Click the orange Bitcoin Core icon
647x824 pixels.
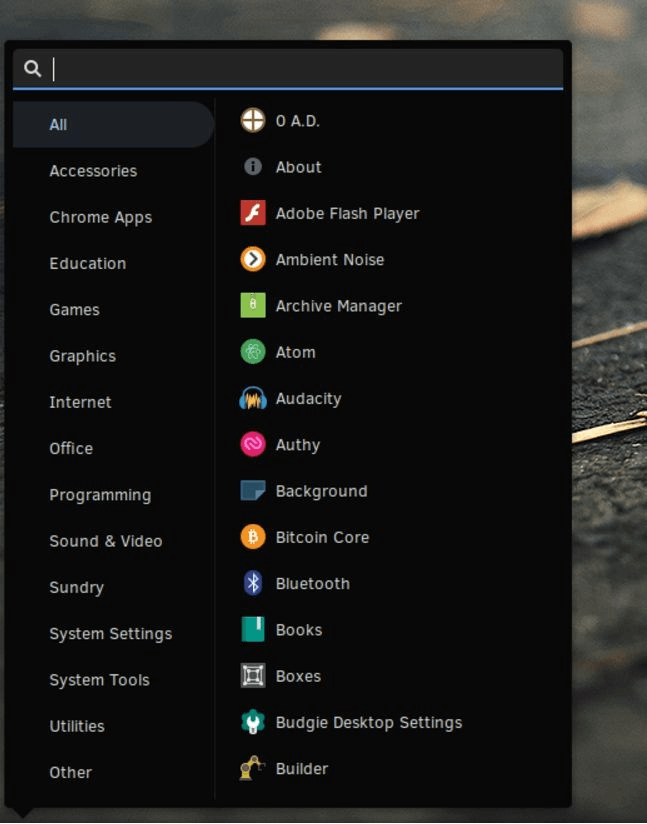tap(253, 537)
